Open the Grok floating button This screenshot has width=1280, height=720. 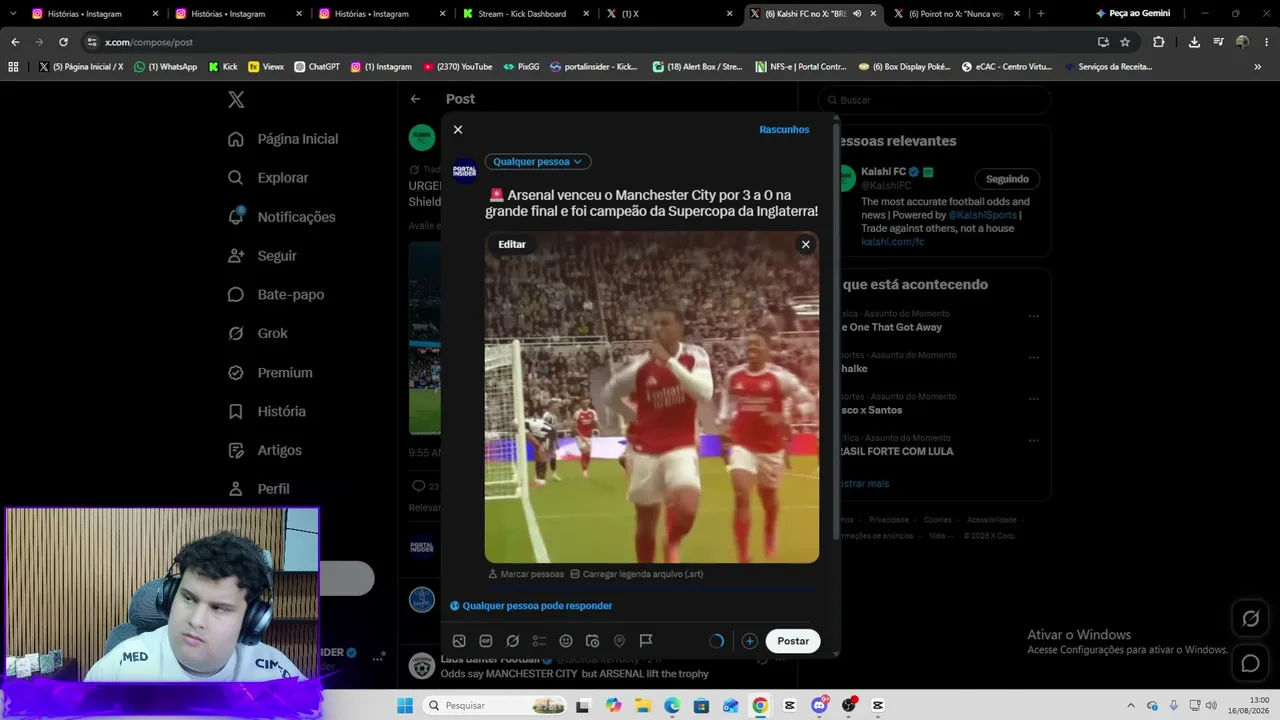(1251, 619)
